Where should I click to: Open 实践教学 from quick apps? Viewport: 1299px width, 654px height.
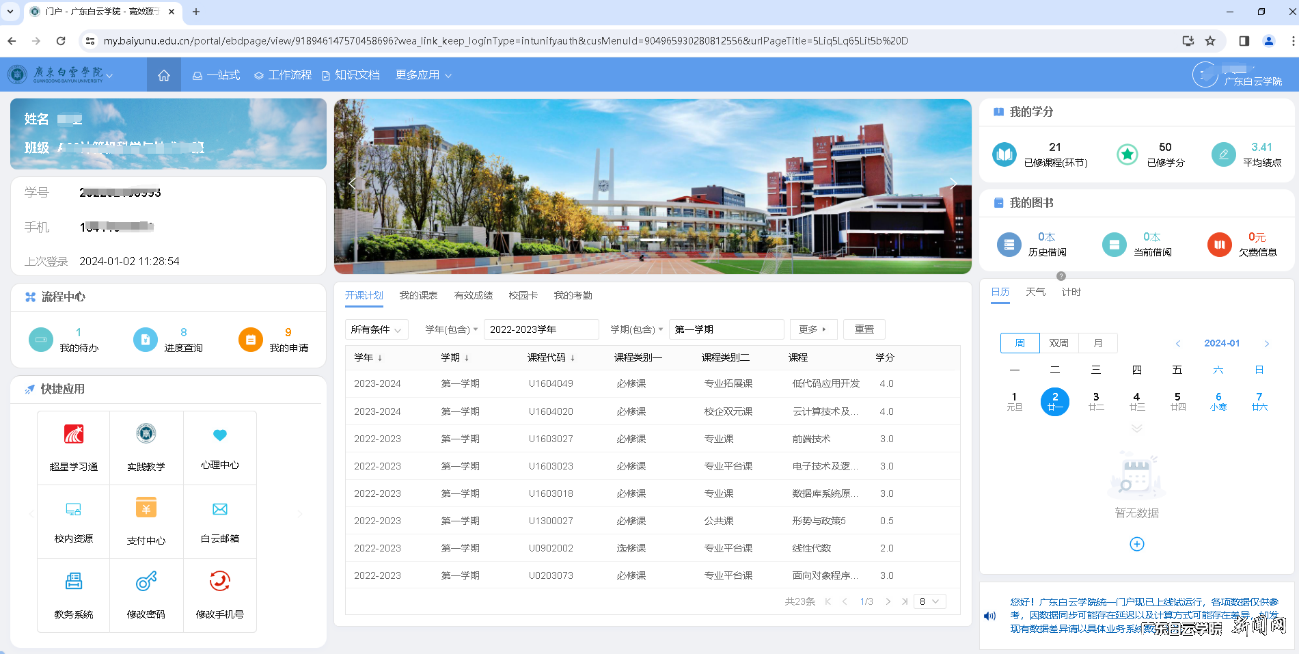(x=145, y=447)
